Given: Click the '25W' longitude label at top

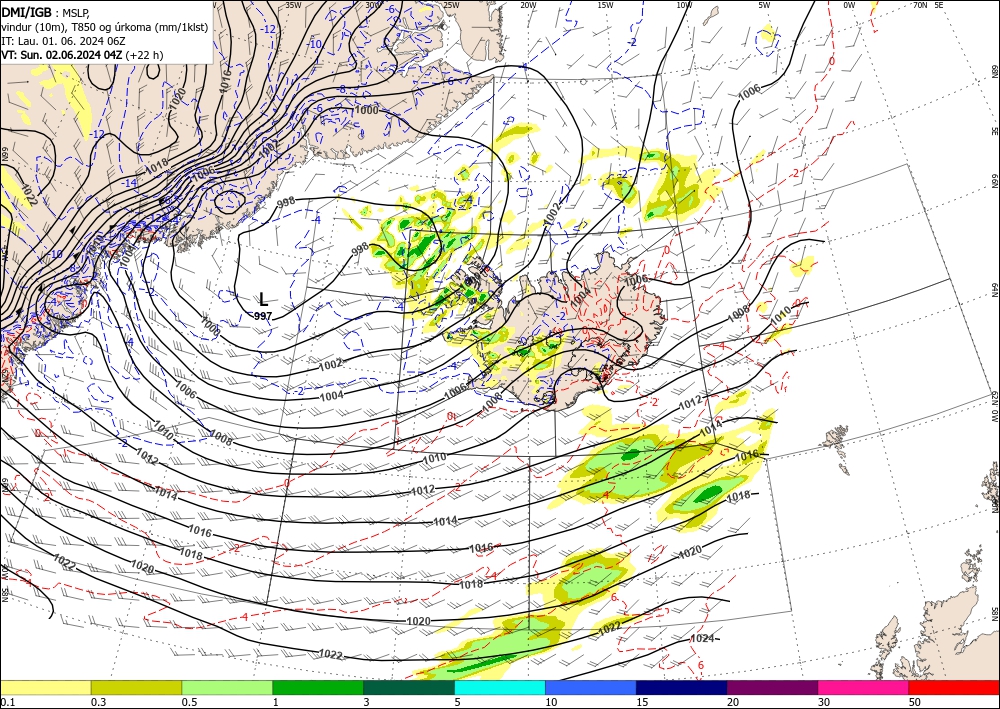Looking at the screenshot, I should point(450,5).
